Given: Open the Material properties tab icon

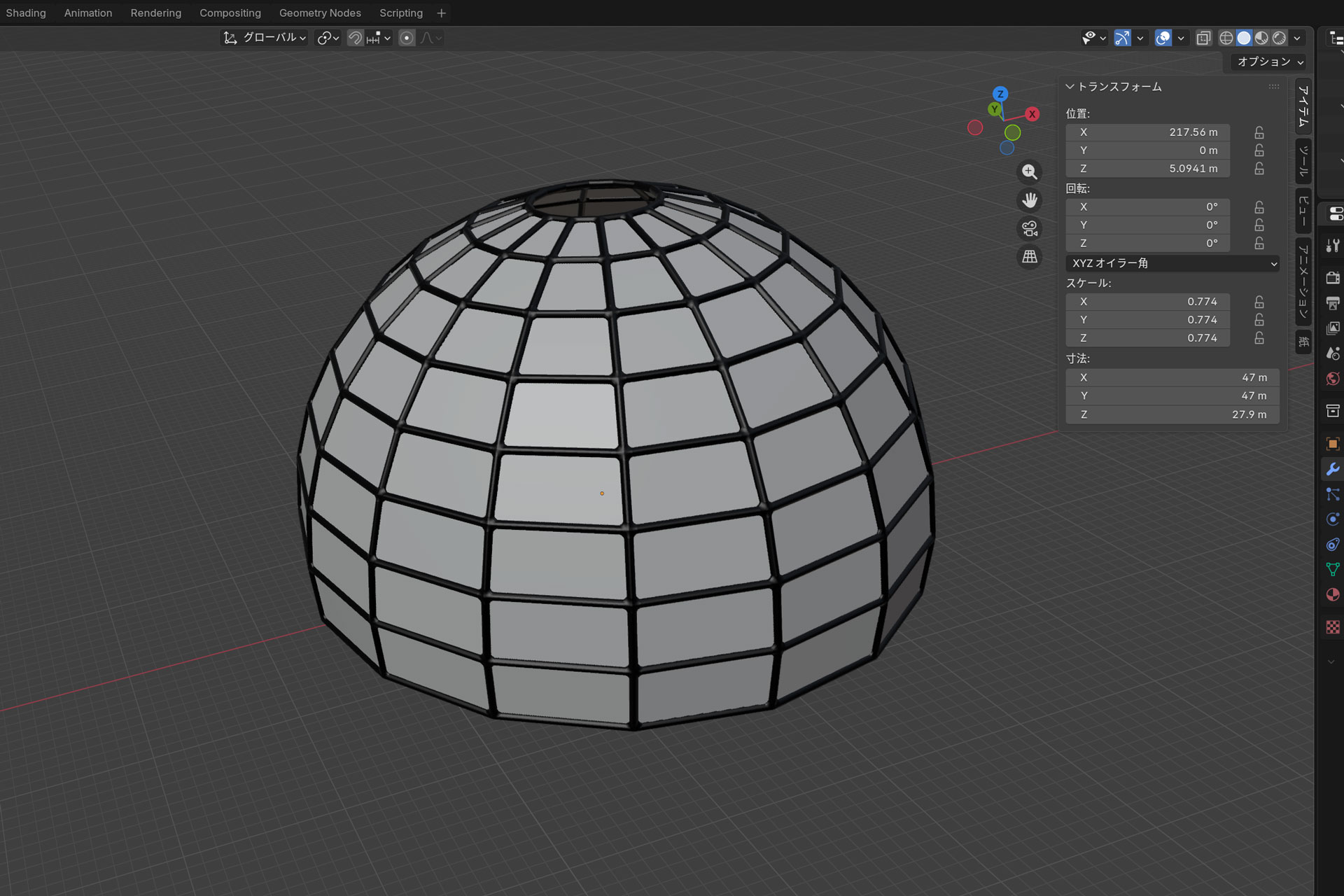Looking at the screenshot, I should 1332,595.
